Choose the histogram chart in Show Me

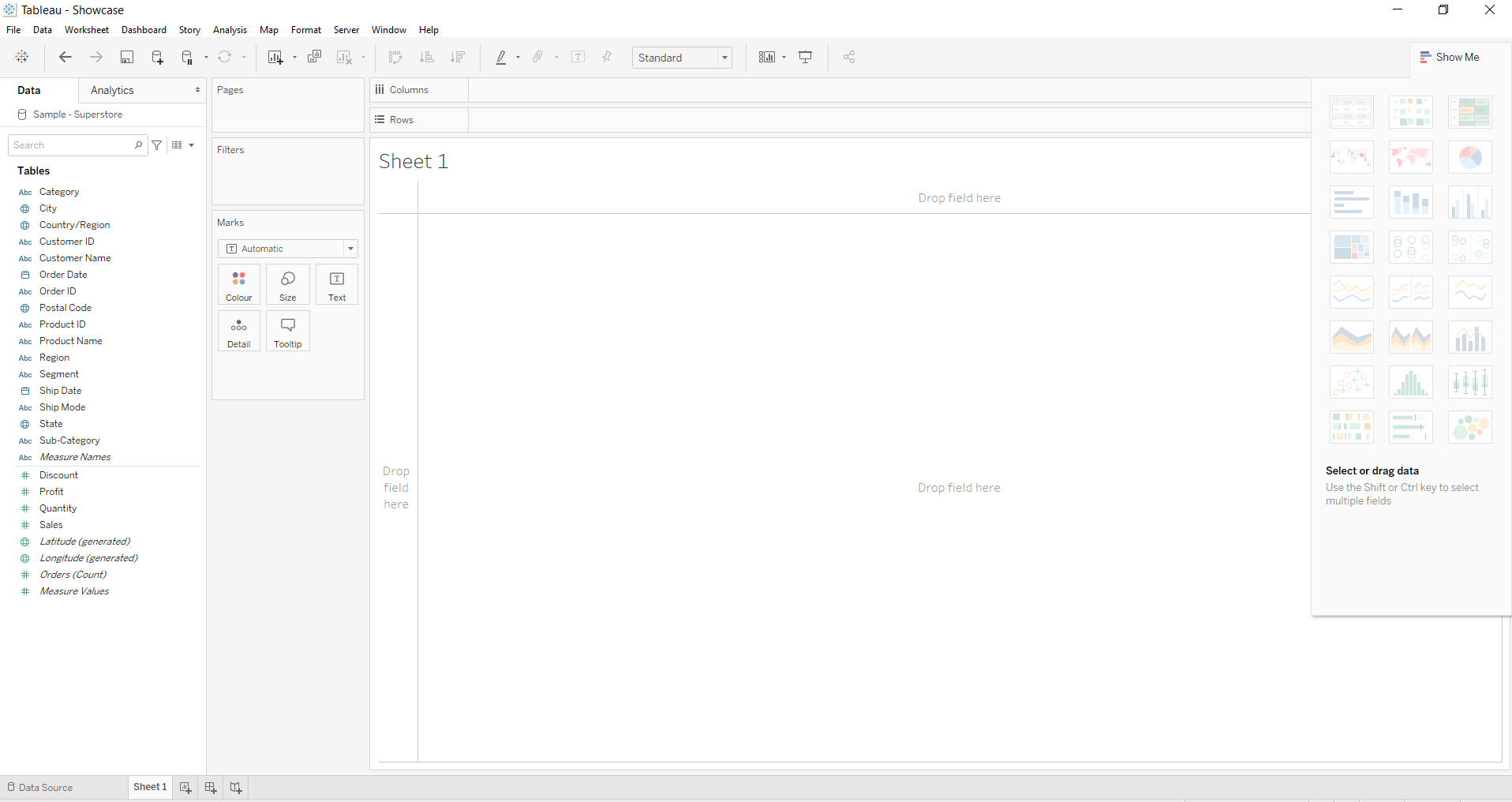click(1411, 382)
